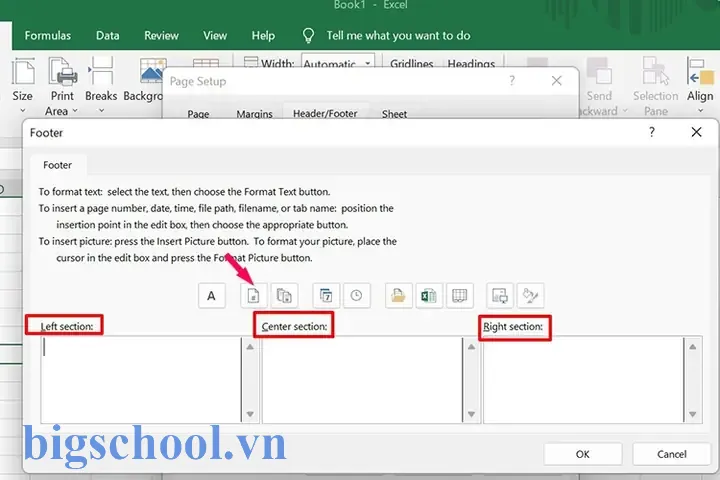The image size is (720, 480).
Task: Click OK in the Footer dialog
Action: (583, 454)
